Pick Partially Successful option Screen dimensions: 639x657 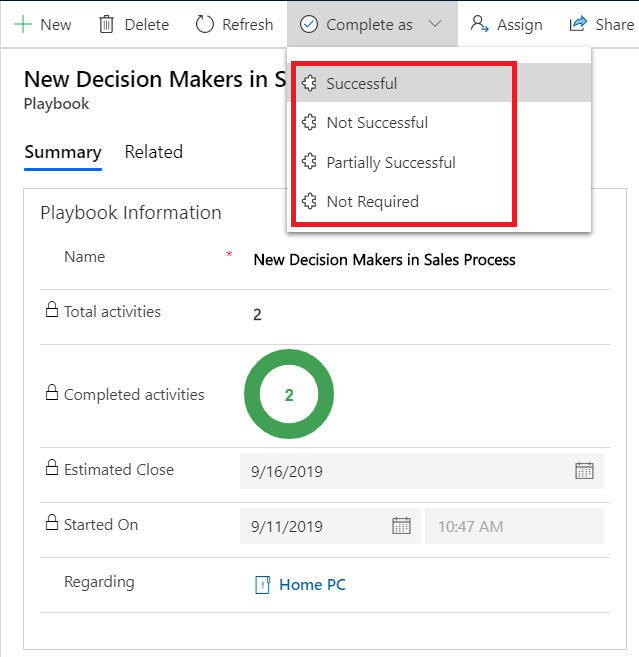390,162
